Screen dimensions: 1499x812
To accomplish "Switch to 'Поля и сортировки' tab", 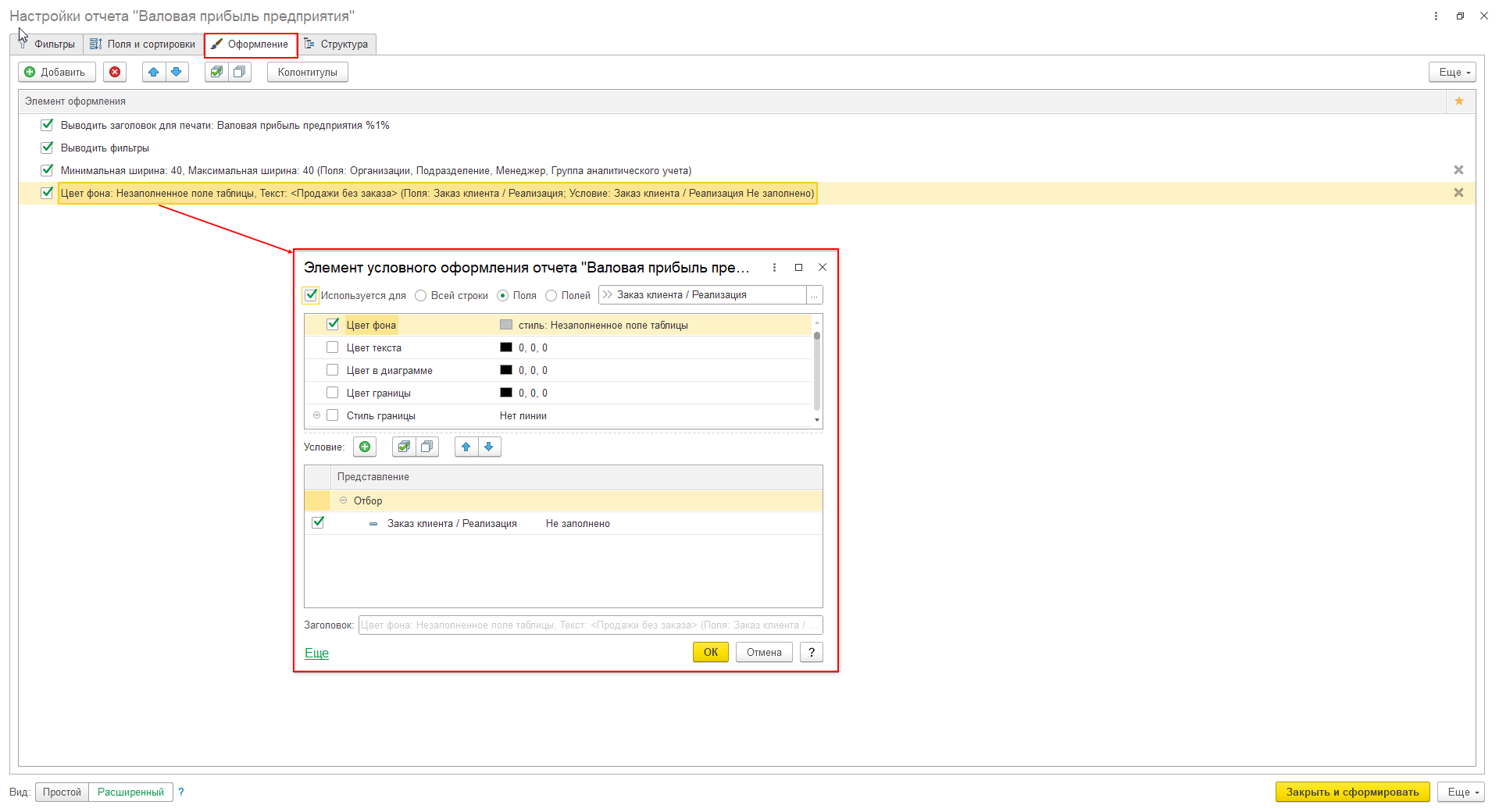I will click(143, 45).
